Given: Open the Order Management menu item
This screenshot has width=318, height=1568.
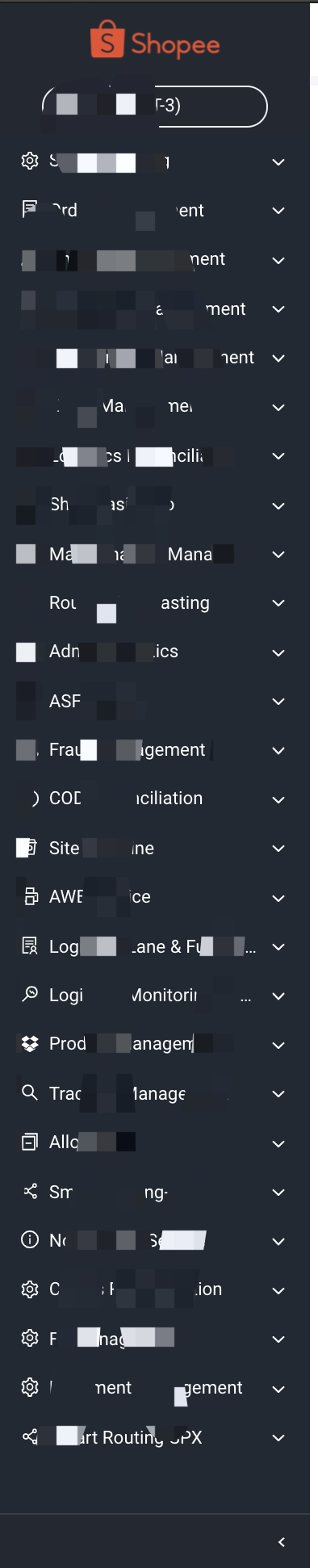Looking at the screenshot, I should click(155, 210).
